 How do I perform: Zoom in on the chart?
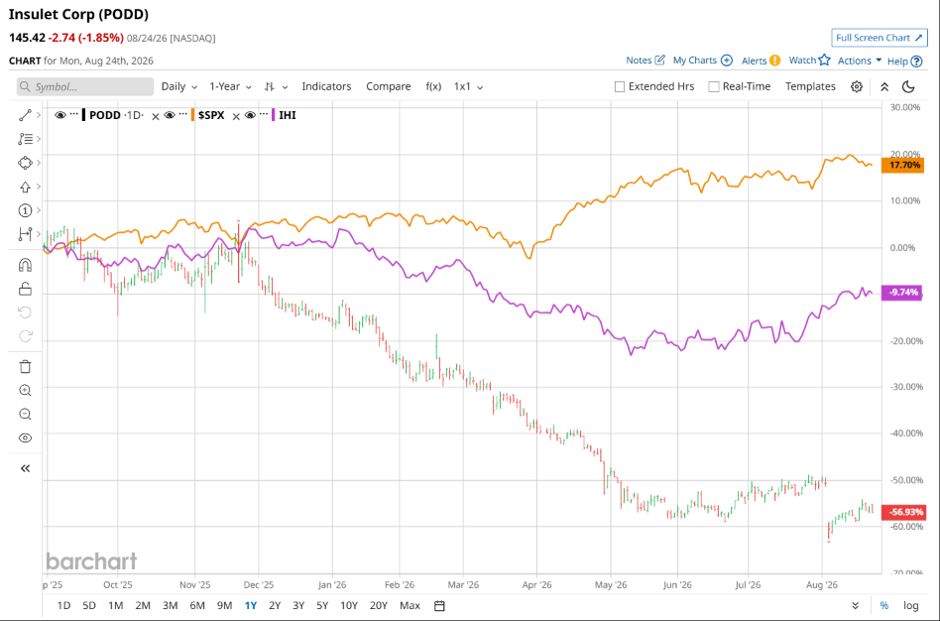click(25, 391)
